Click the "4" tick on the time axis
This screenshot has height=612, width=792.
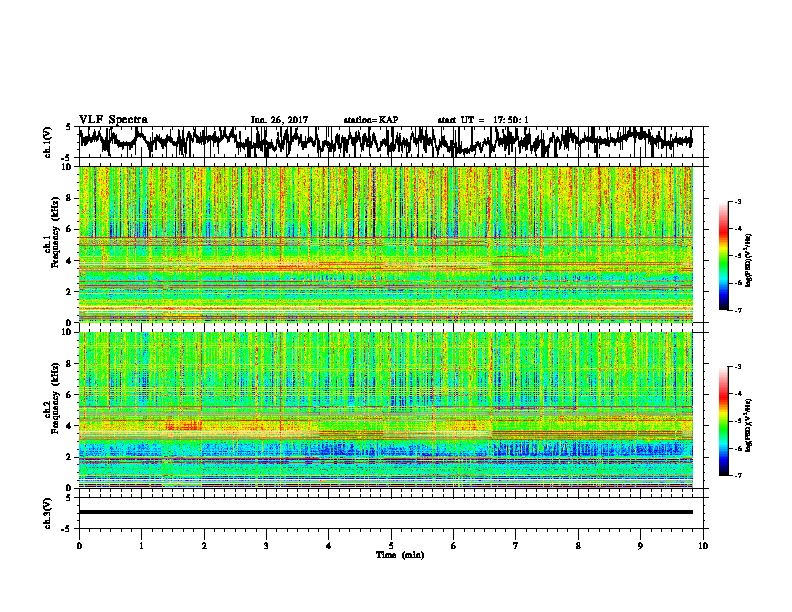pyautogui.click(x=329, y=546)
